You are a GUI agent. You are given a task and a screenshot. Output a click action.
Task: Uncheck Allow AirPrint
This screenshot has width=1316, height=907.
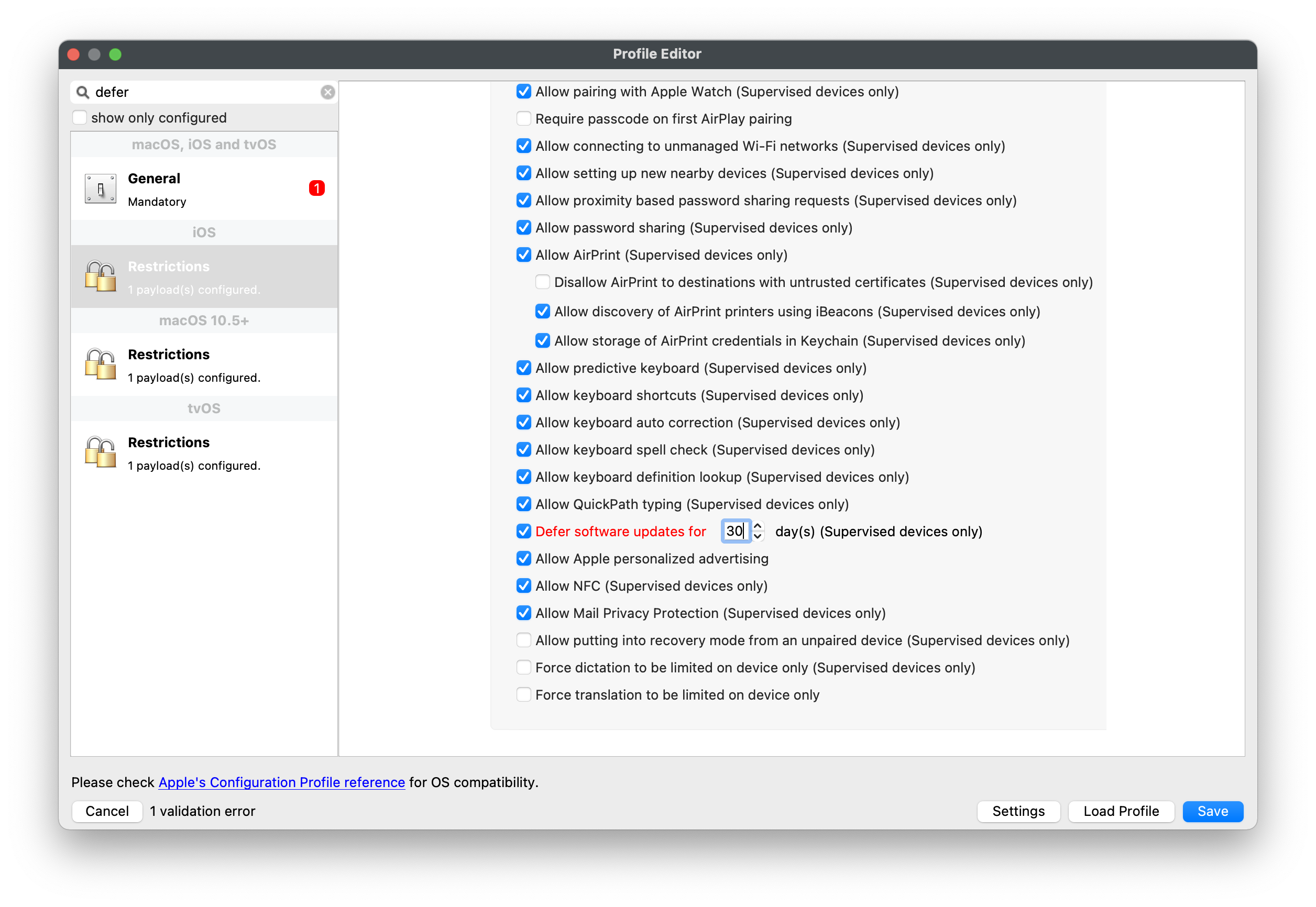tap(523, 255)
